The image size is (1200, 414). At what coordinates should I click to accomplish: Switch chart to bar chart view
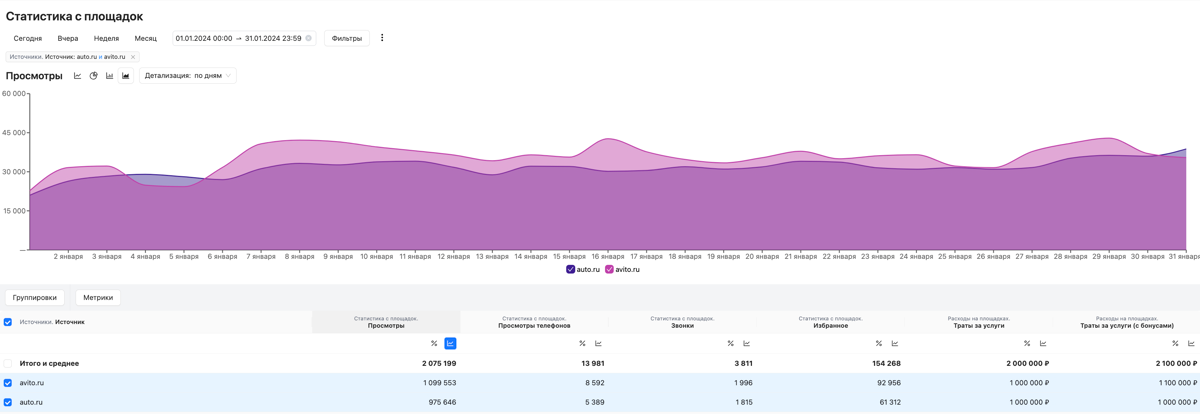(x=110, y=76)
